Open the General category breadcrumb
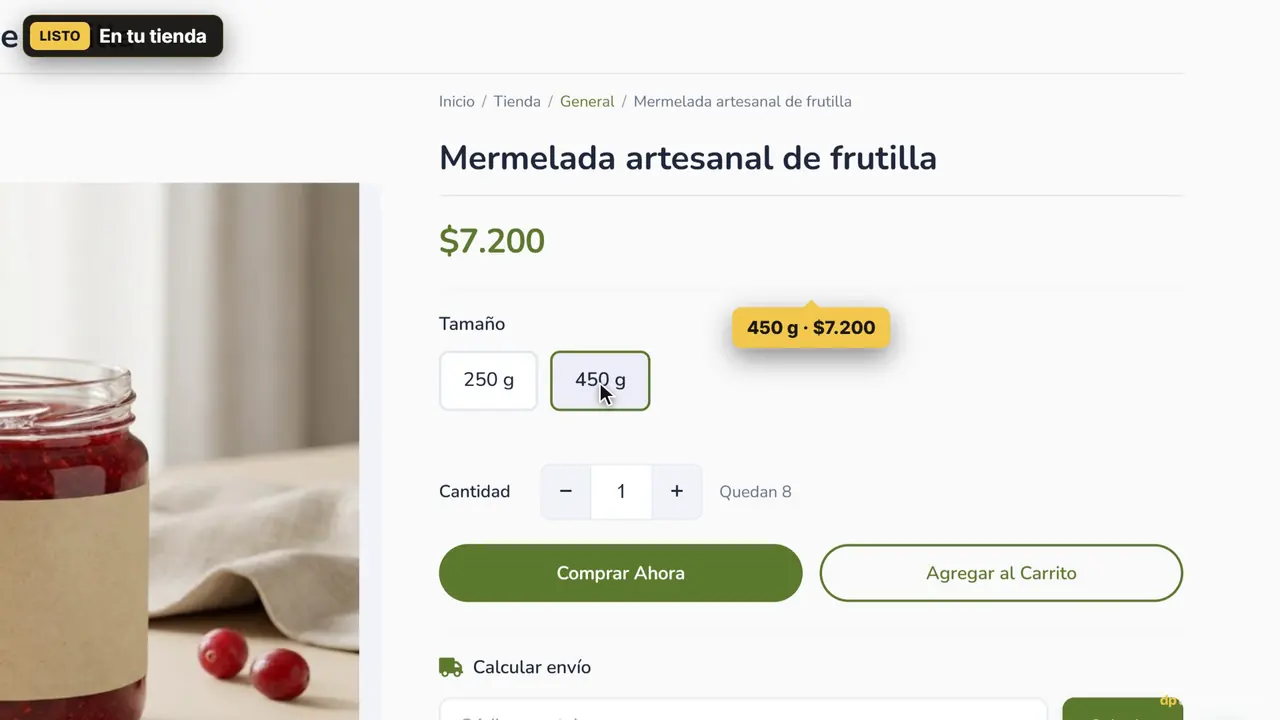This screenshot has width=1280, height=720. tap(587, 101)
